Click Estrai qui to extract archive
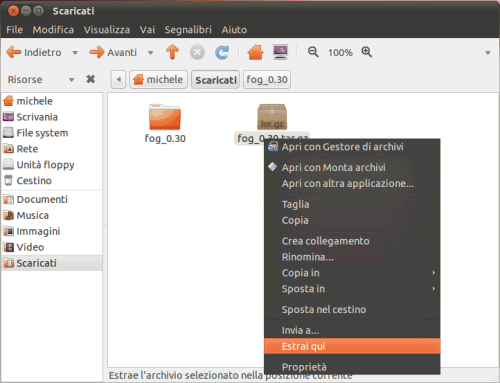The width and height of the screenshot is (500, 383). (352, 346)
